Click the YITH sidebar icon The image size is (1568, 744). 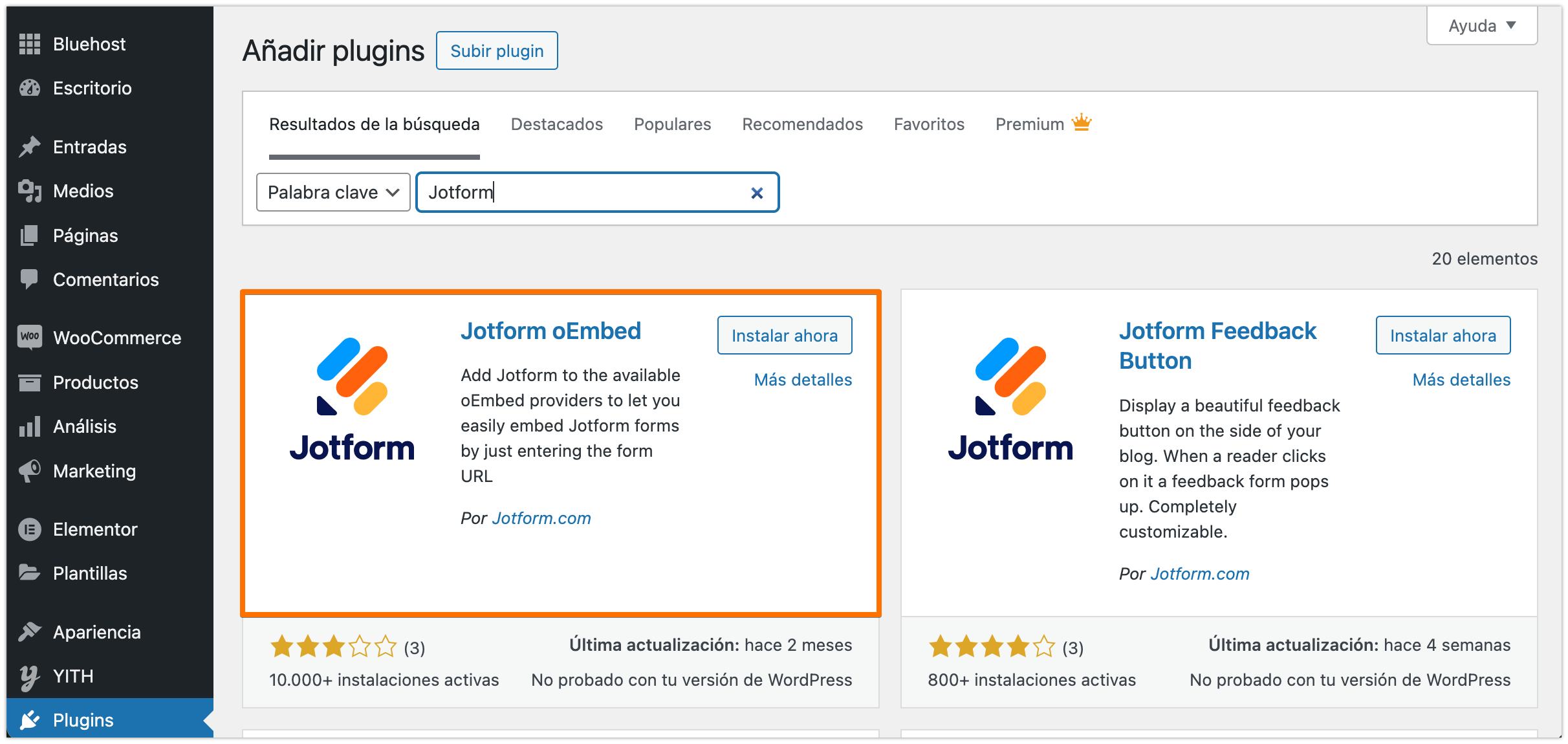[30, 677]
